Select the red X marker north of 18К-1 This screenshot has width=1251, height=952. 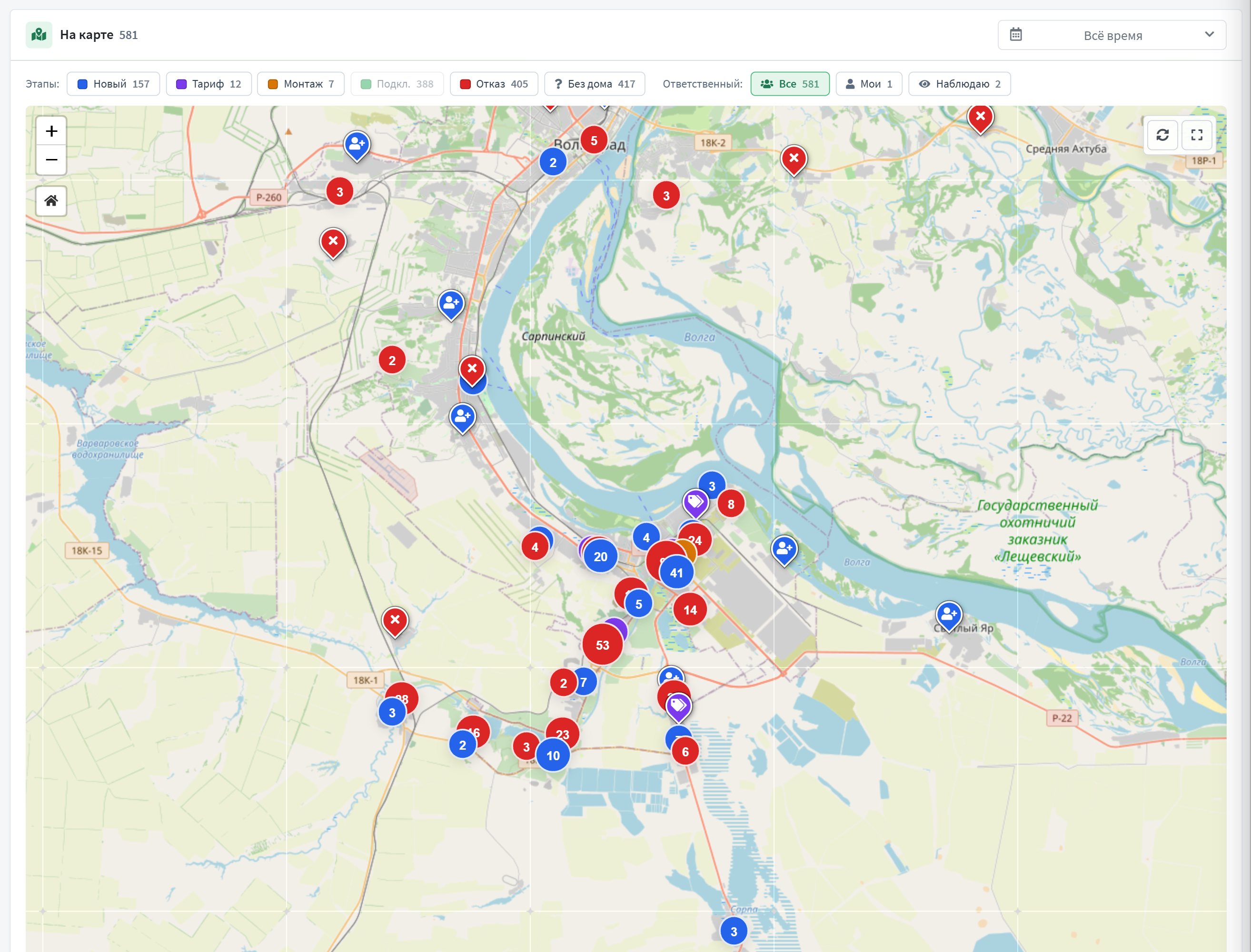point(395,622)
